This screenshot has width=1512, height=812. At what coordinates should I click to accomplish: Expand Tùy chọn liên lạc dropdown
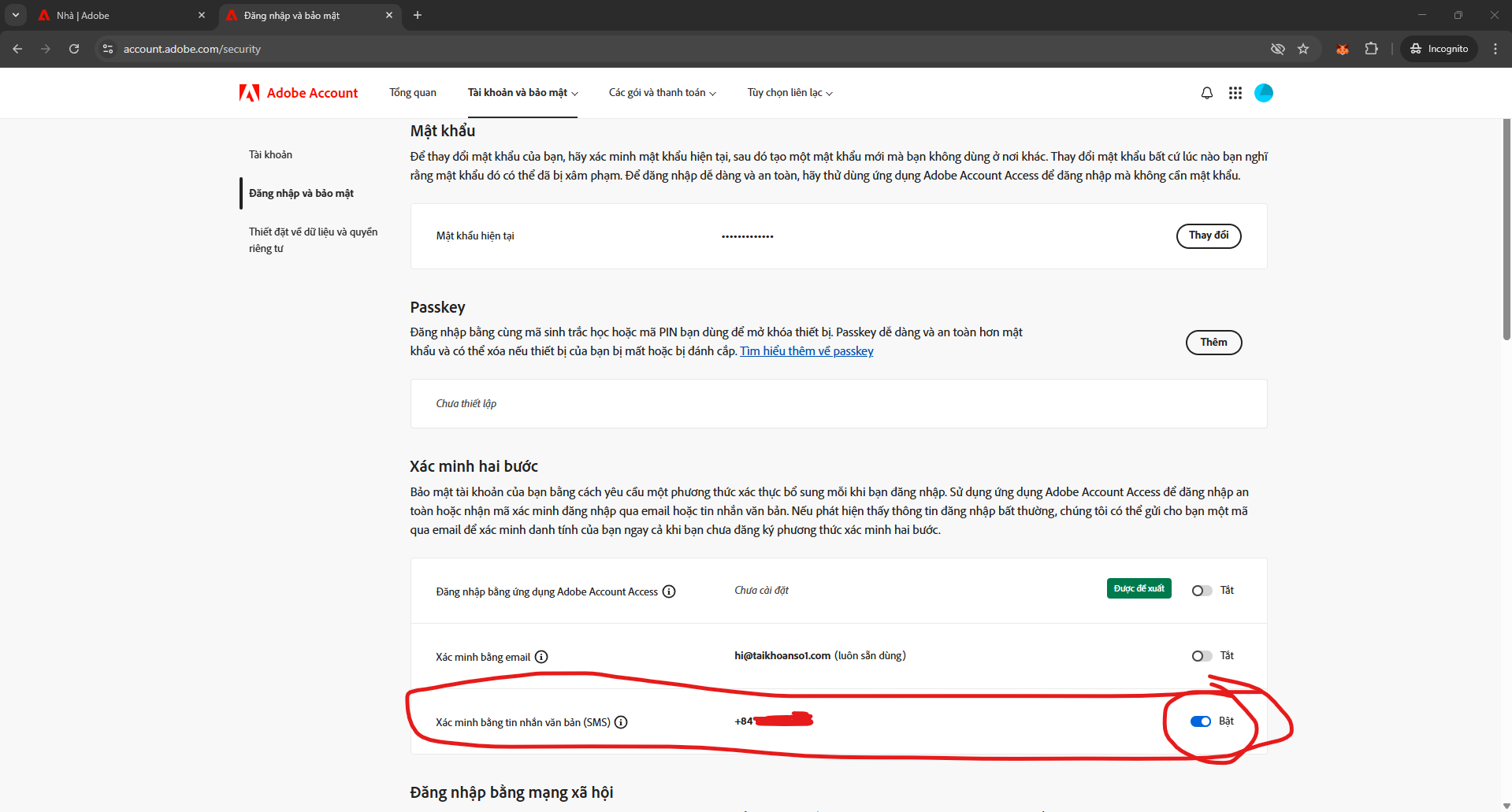(789, 93)
